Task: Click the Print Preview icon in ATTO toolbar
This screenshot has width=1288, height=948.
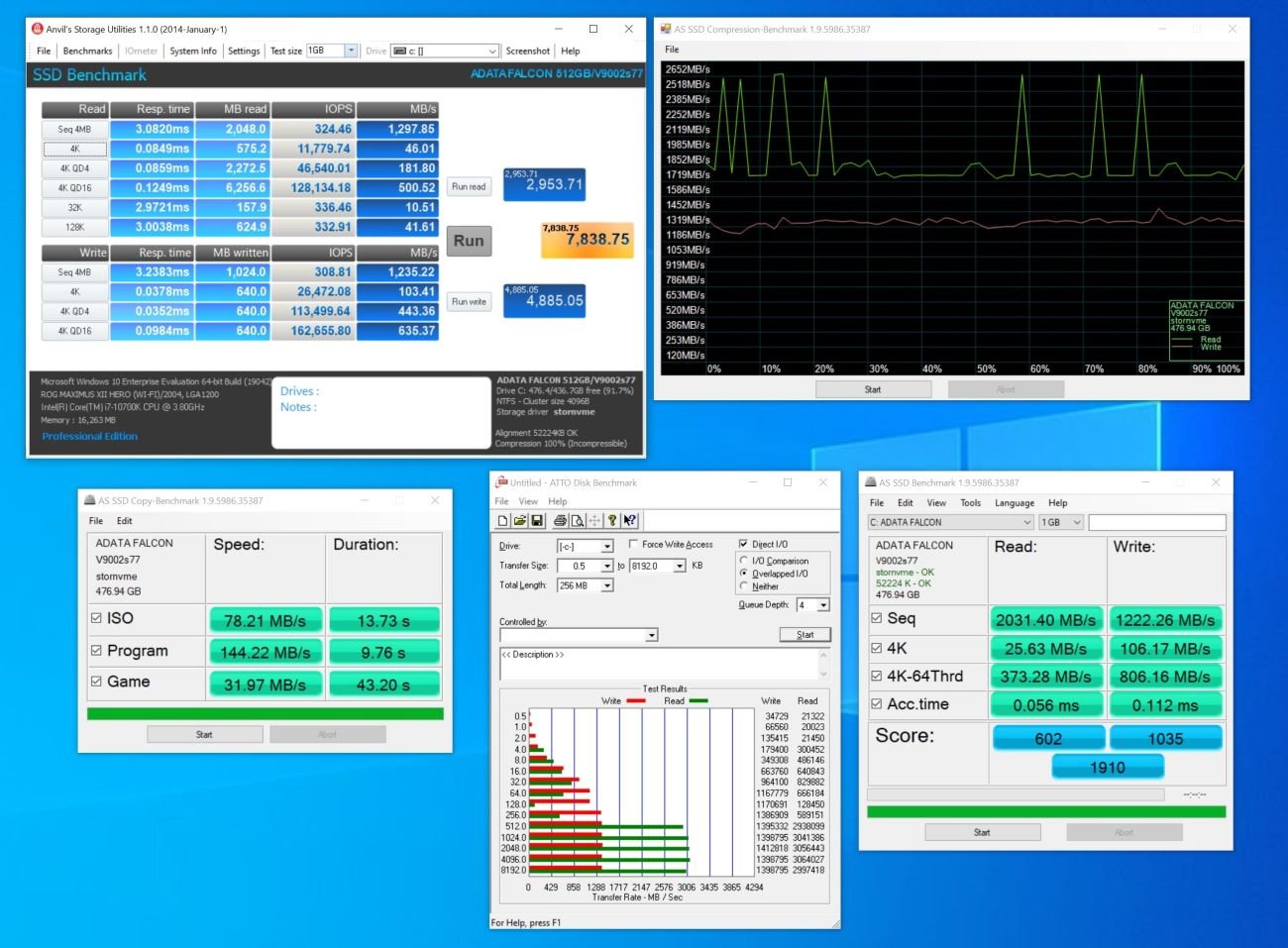Action: tap(577, 520)
